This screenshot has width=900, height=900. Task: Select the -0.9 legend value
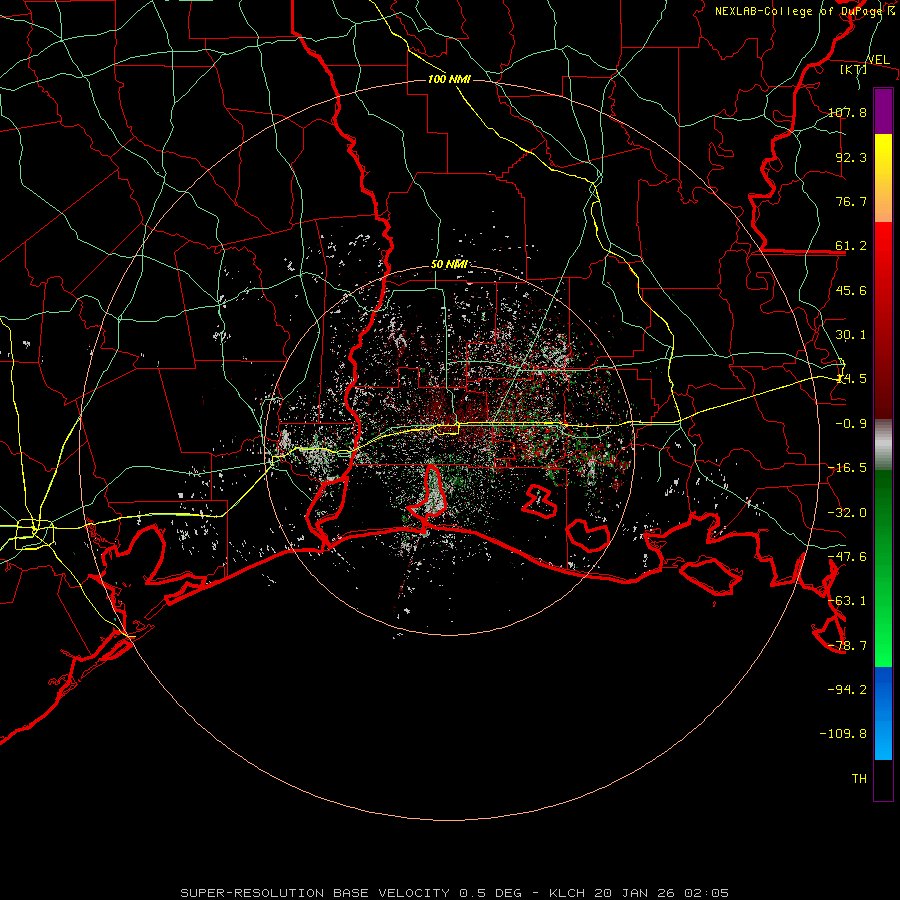click(x=851, y=424)
